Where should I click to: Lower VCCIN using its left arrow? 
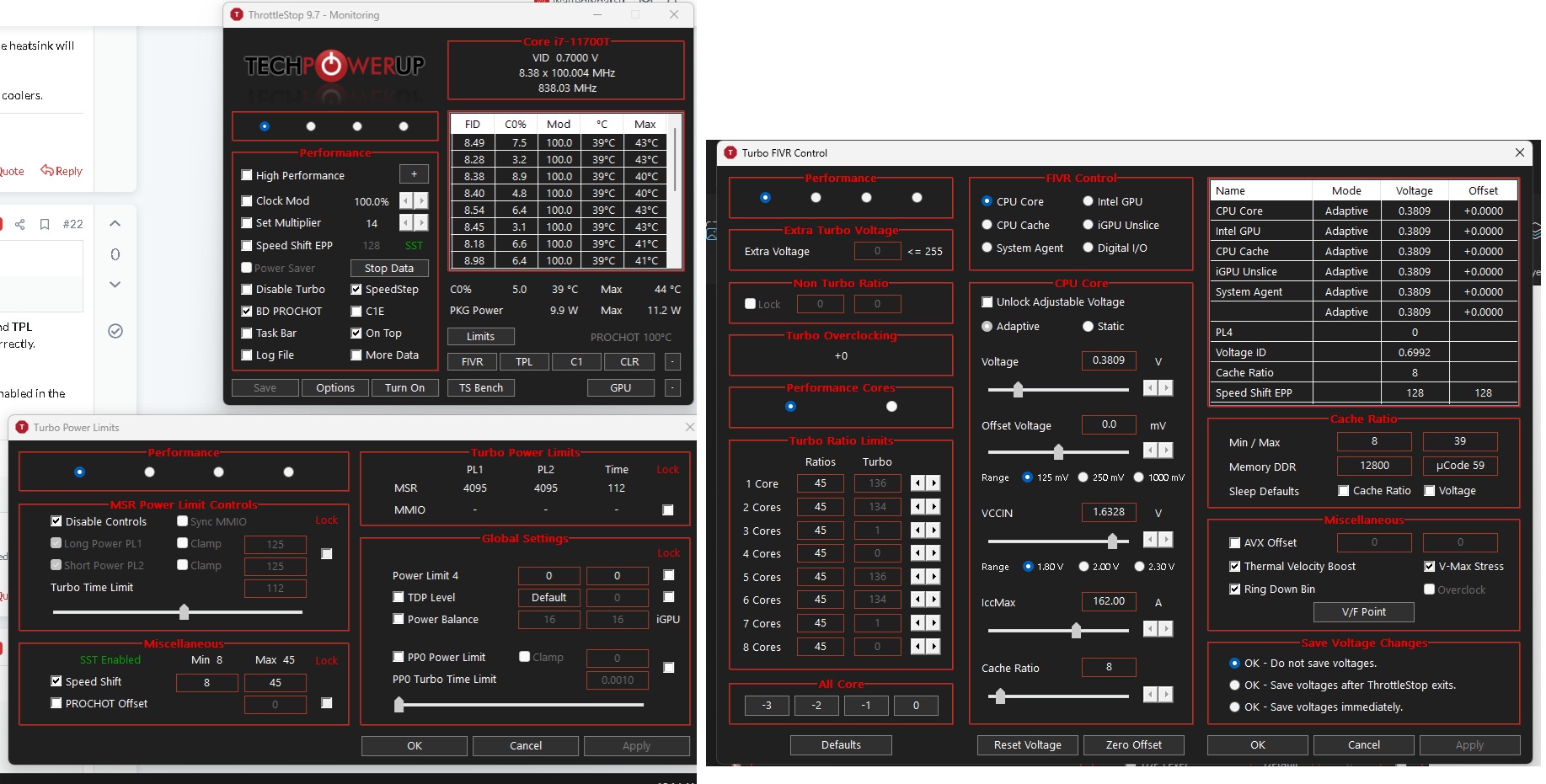point(1150,540)
